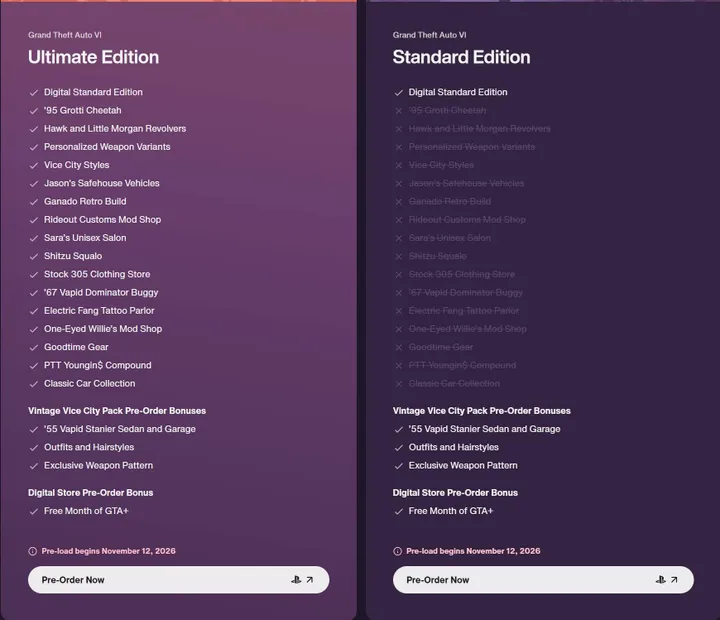Click struck-through Vice City Styles in Standard list
The height and width of the screenshot is (620, 720).
(441, 165)
